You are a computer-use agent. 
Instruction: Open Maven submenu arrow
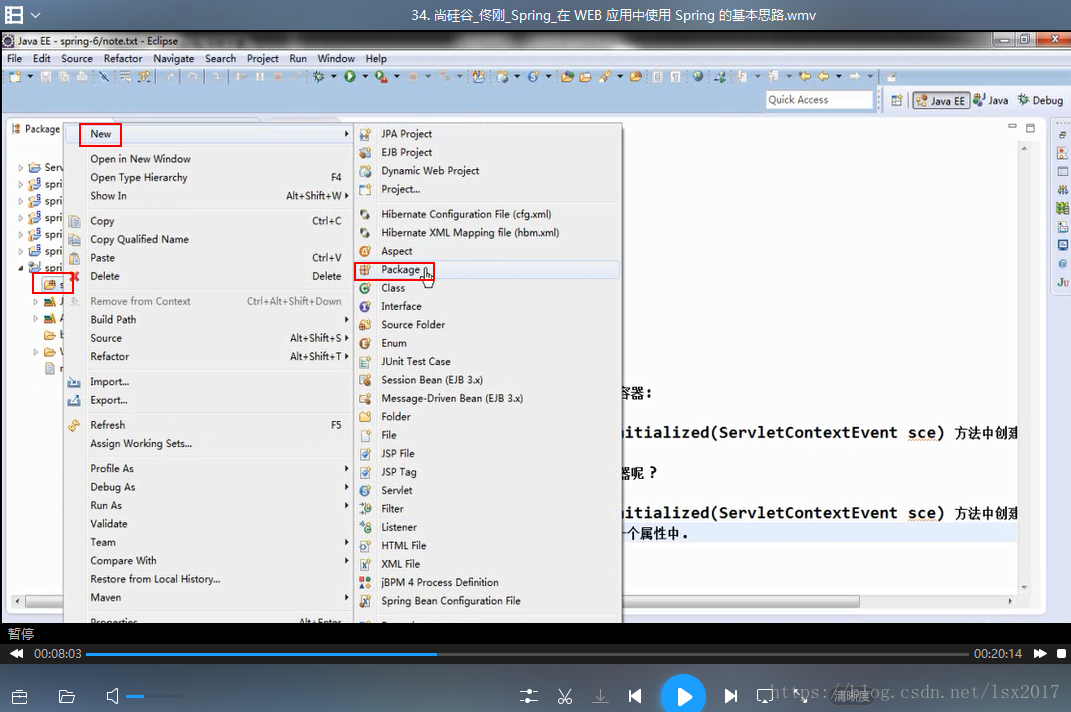[346, 598]
